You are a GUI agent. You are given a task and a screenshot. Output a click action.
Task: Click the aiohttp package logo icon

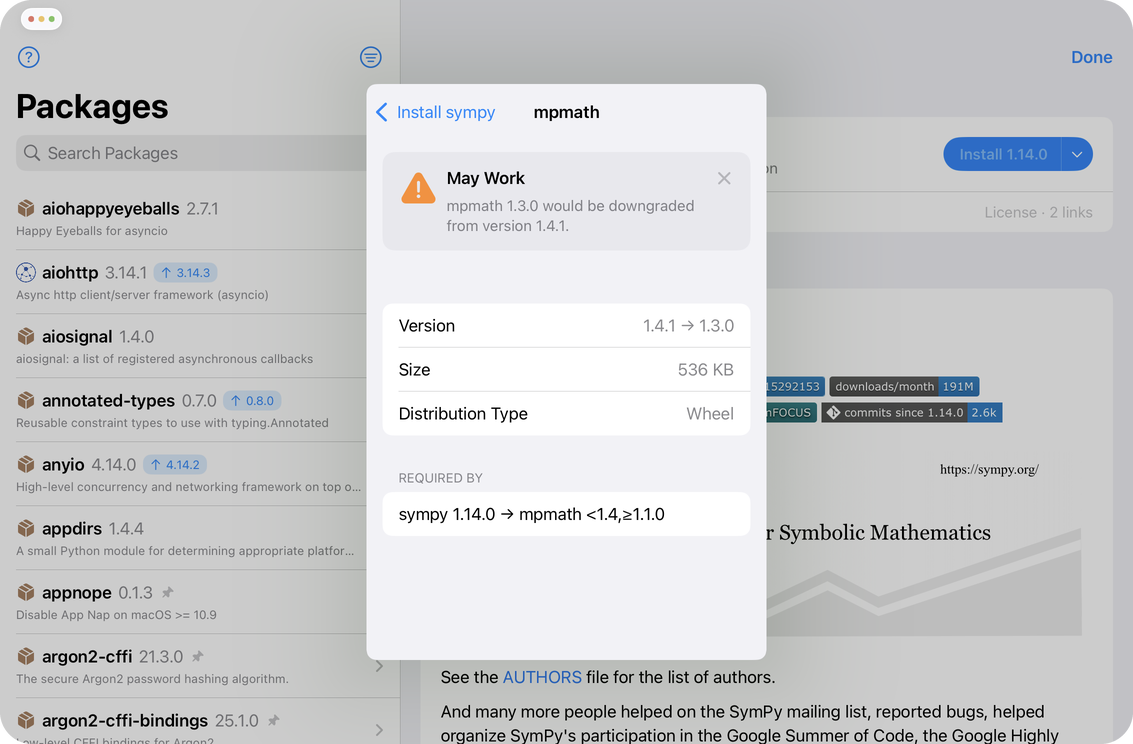[x=26, y=272]
